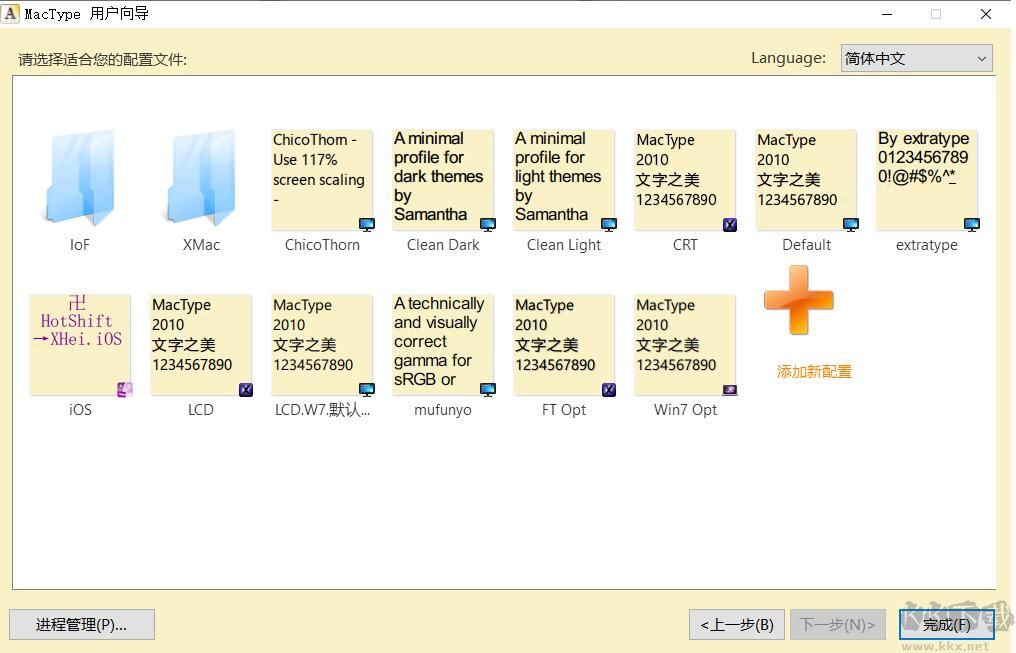Select the iOS HotShift profile
1016x653 pixels.
[x=80, y=345]
